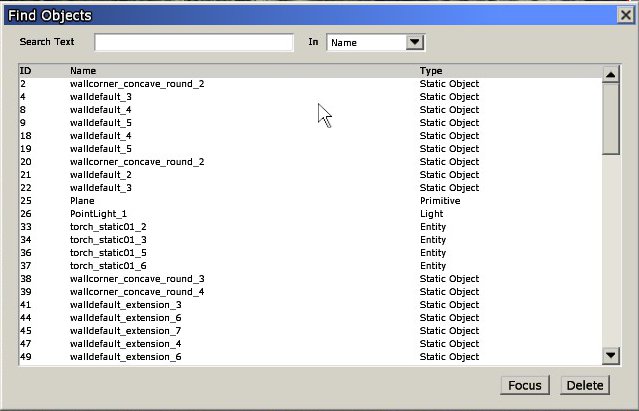This screenshot has width=639, height=411.
Task: Click the scrollbar up arrow
Action: coord(611,74)
